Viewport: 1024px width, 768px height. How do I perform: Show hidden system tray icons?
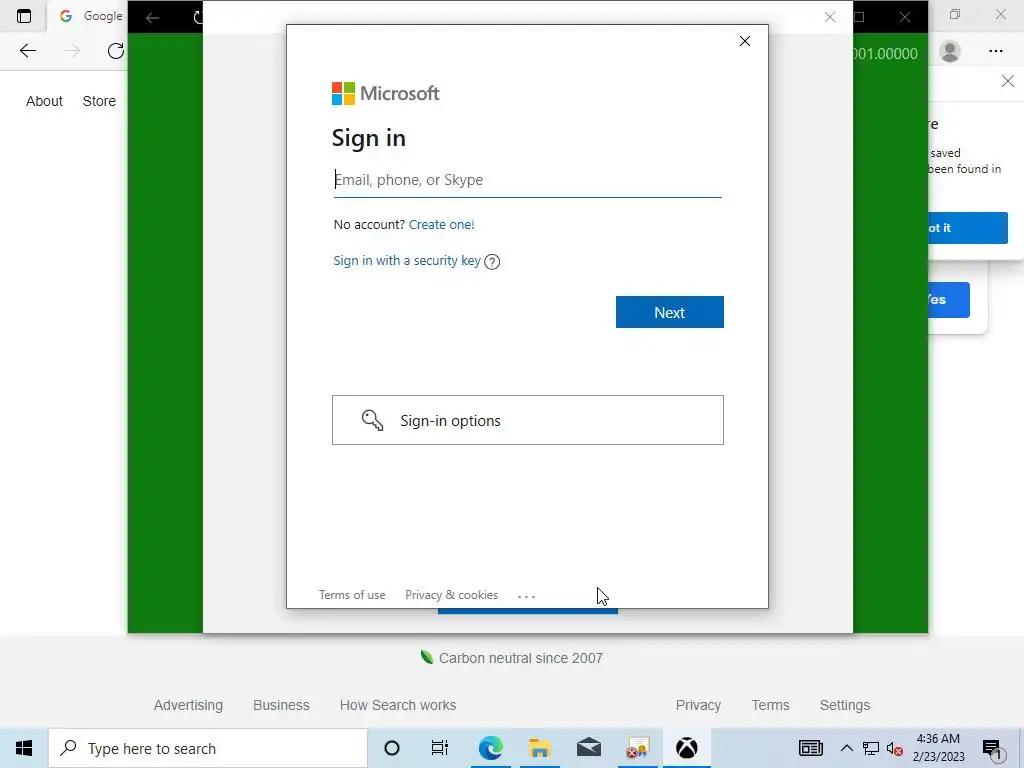coord(846,748)
